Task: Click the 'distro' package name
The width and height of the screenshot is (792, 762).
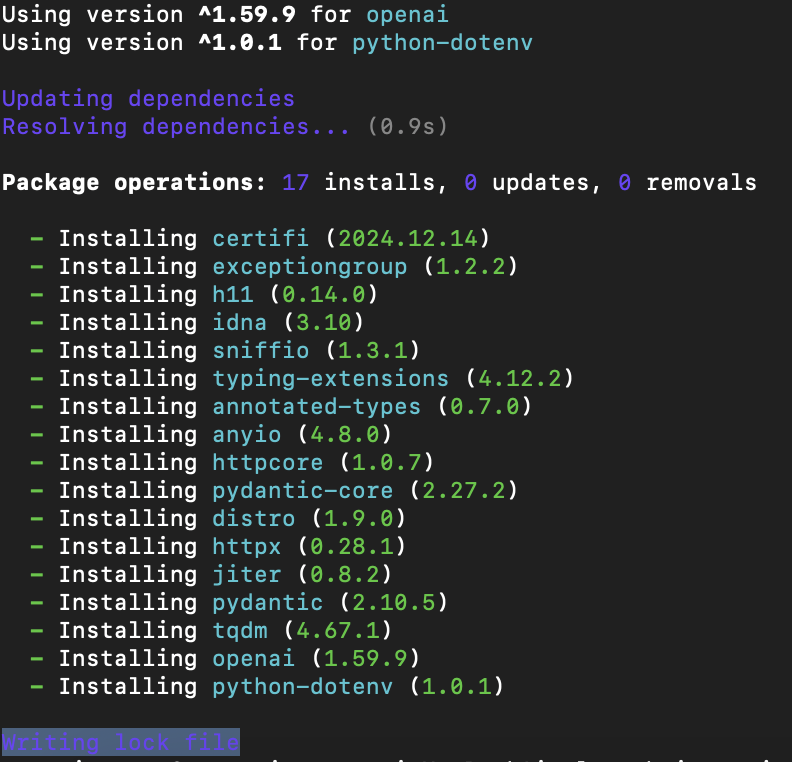Action: coord(254,519)
